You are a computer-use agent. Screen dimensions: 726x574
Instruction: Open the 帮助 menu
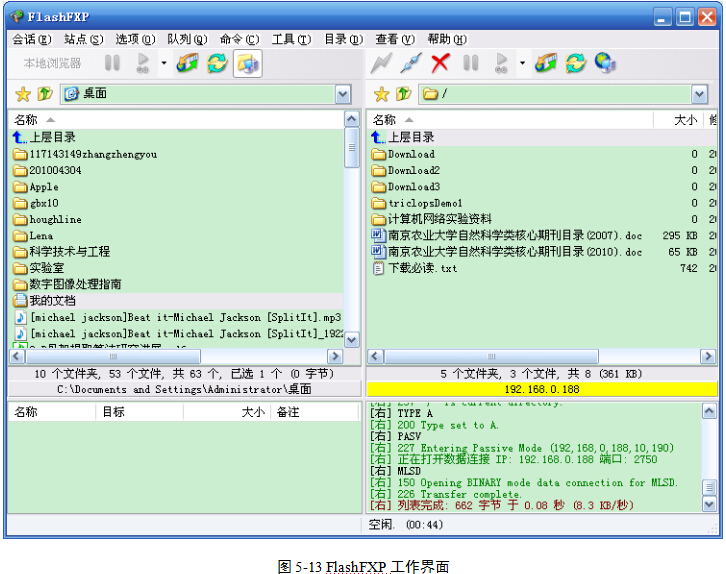(447, 40)
